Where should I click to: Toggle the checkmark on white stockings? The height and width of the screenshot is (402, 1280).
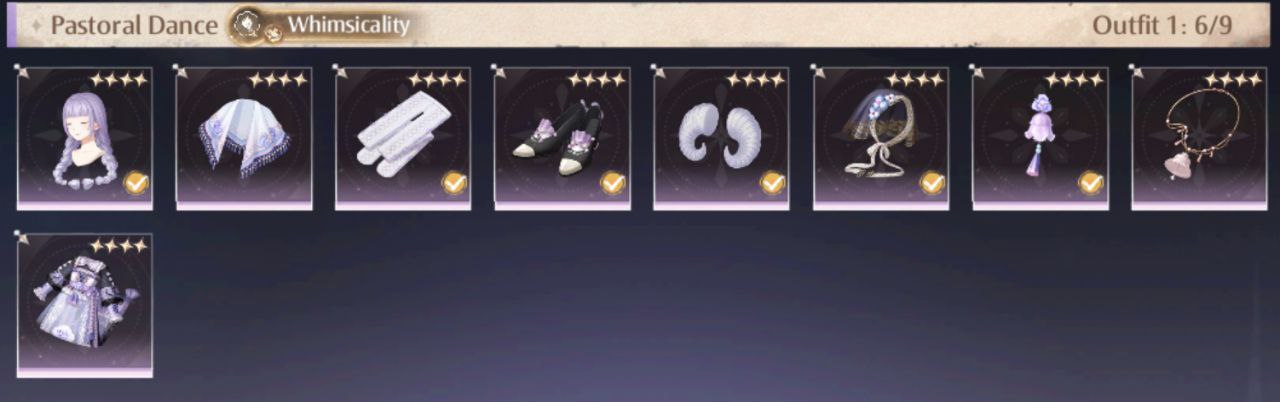tap(454, 183)
